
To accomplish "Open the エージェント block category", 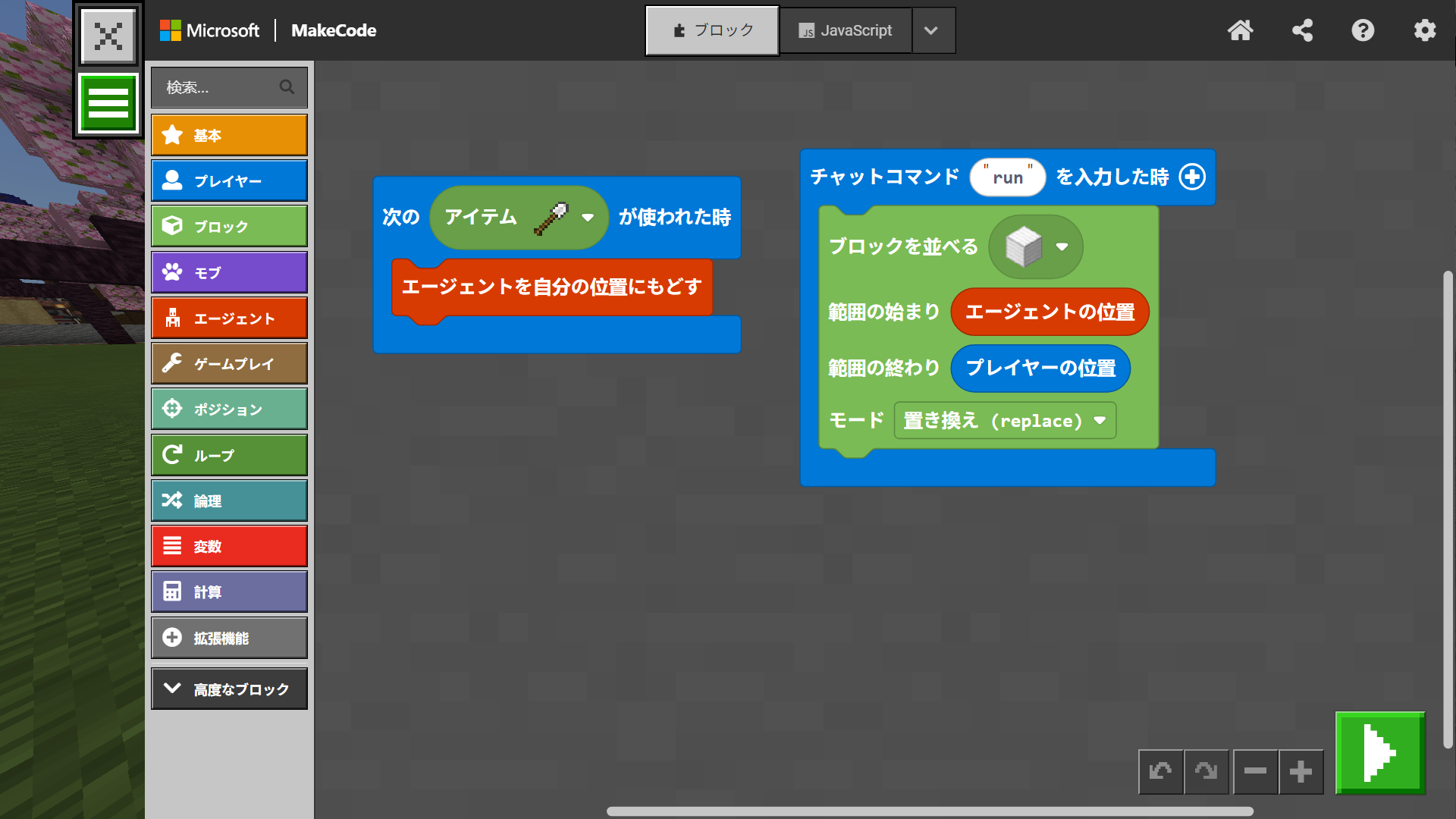I will (229, 318).
